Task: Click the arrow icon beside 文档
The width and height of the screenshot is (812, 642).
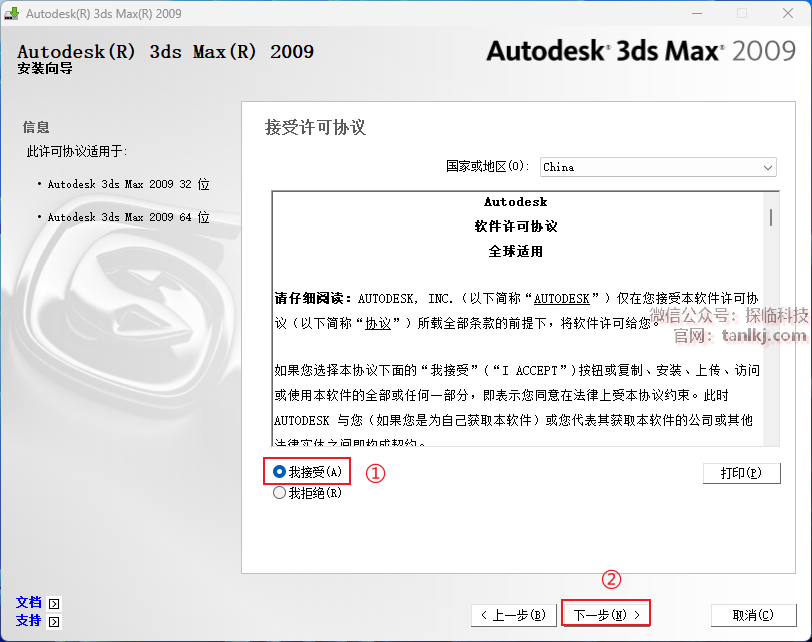Action: tap(54, 604)
